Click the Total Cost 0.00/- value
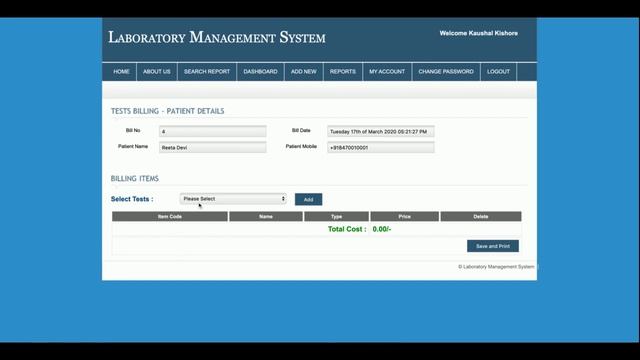Viewport: 640px width, 360px height. point(382,229)
